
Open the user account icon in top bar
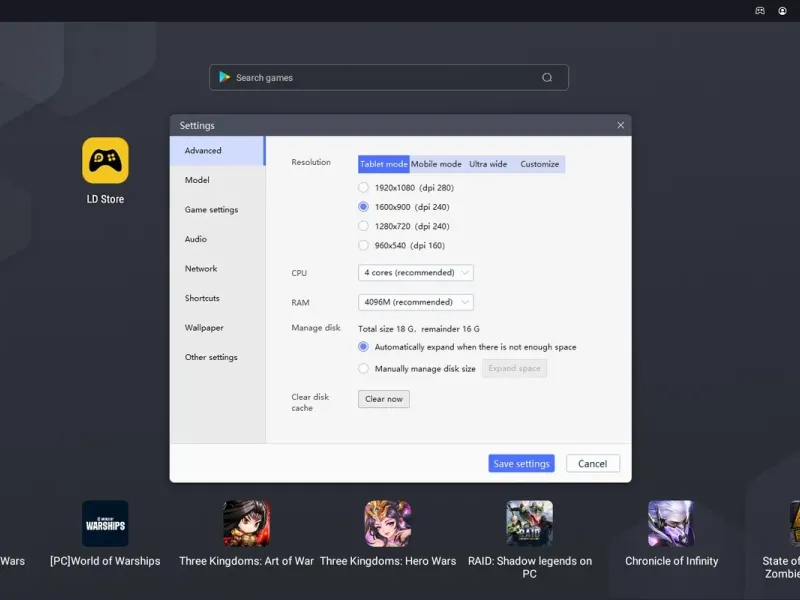coord(782,11)
